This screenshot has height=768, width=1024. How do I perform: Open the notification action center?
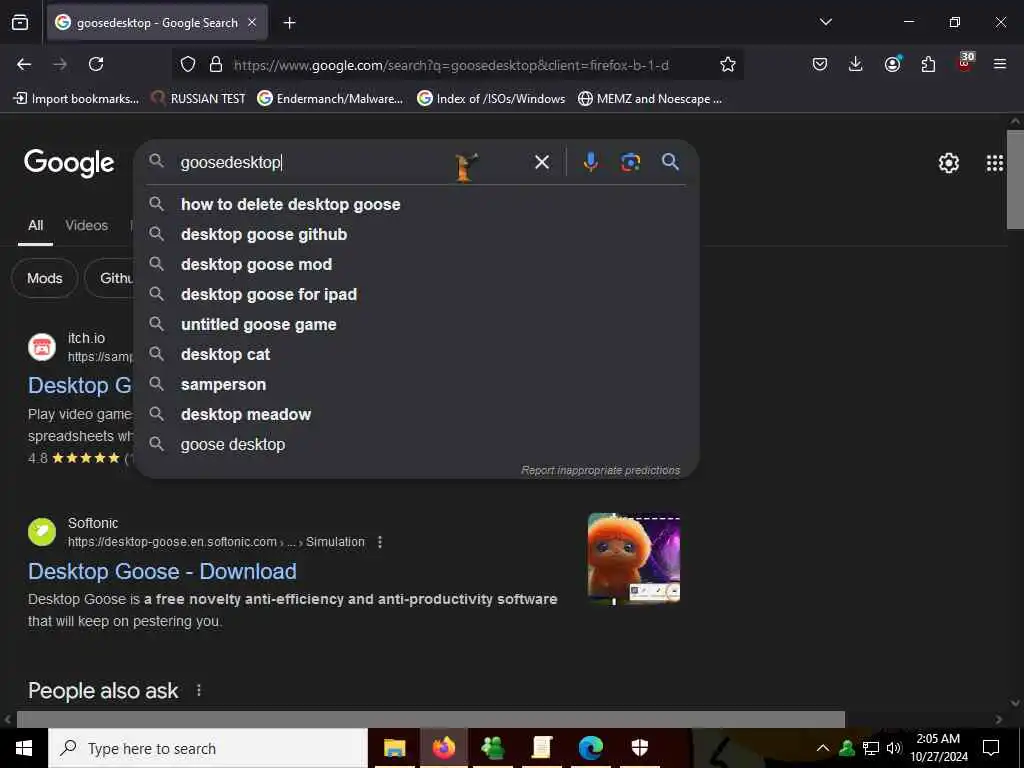[x=991, y=748]
